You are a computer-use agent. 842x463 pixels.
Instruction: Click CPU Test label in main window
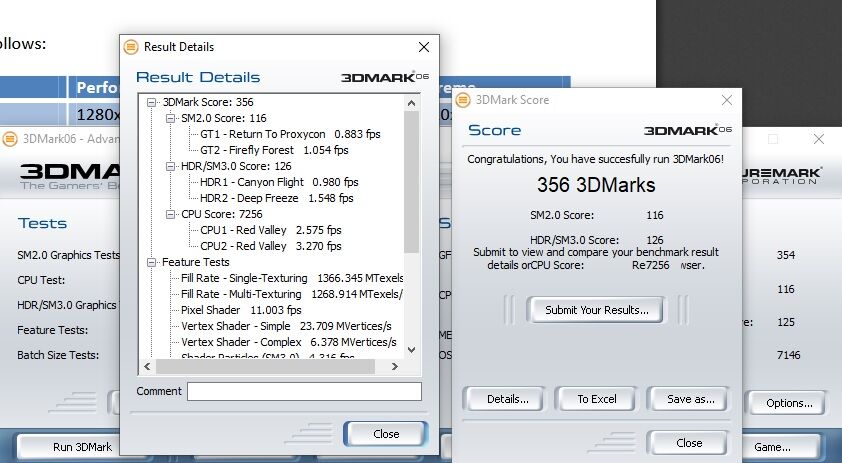41,280
